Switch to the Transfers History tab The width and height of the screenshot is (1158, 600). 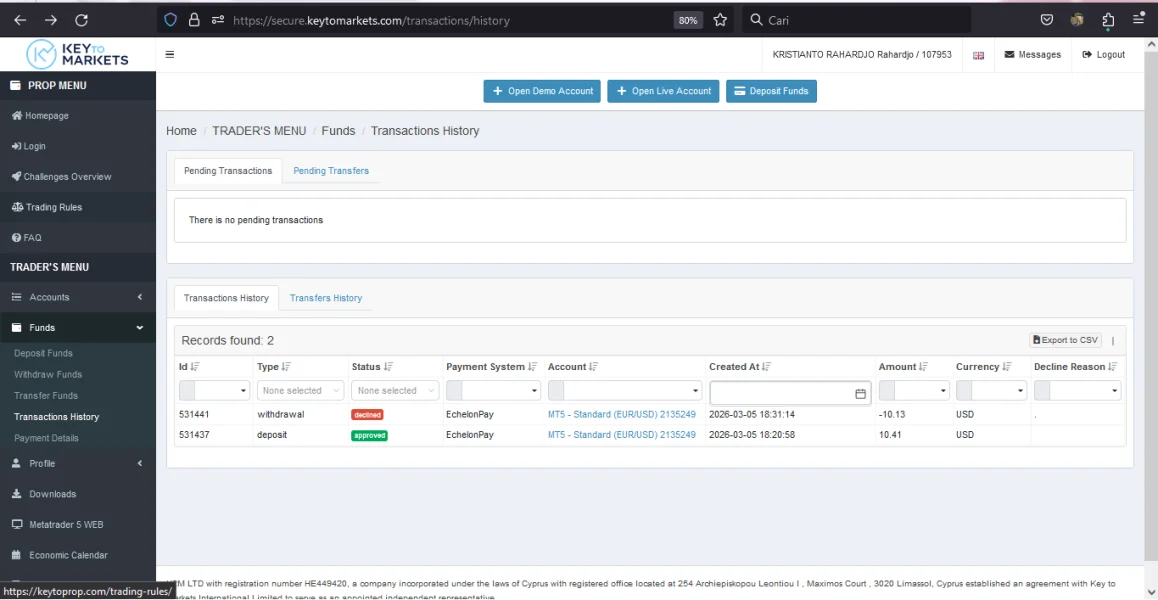pyautogui.click(x=326, y=298)
